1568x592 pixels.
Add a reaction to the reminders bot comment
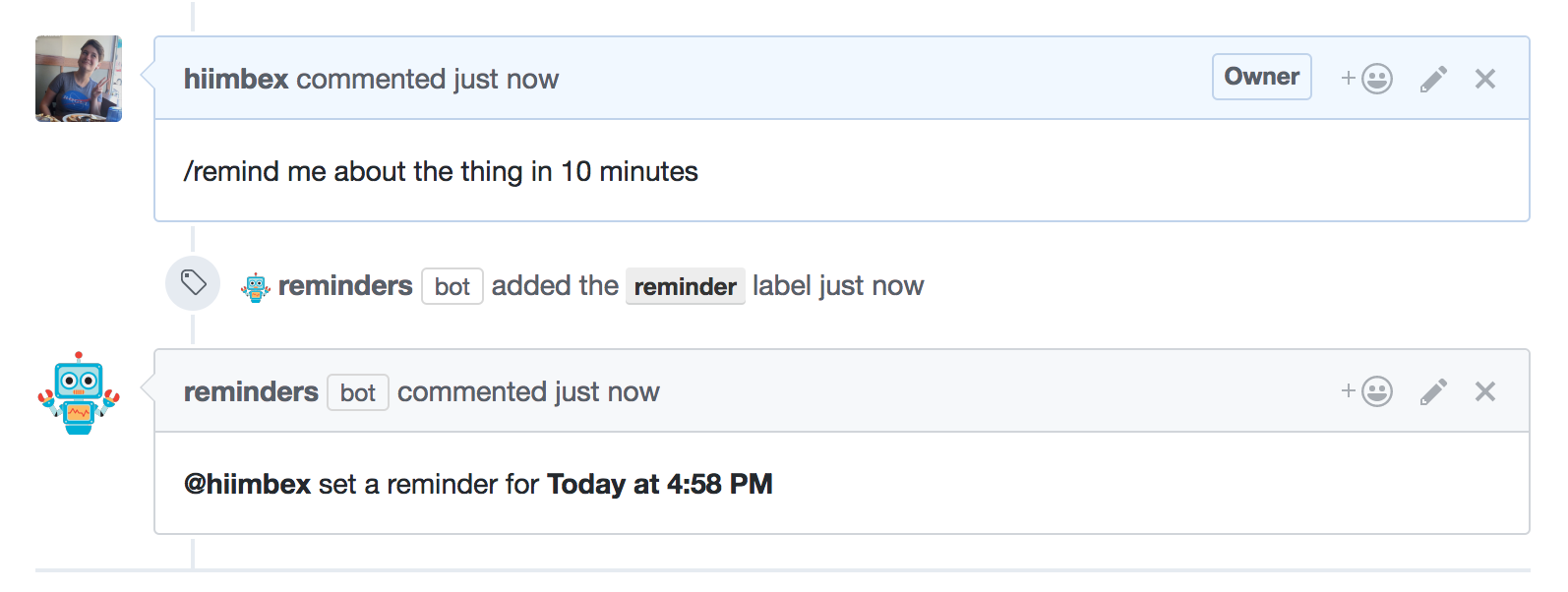1367,391
